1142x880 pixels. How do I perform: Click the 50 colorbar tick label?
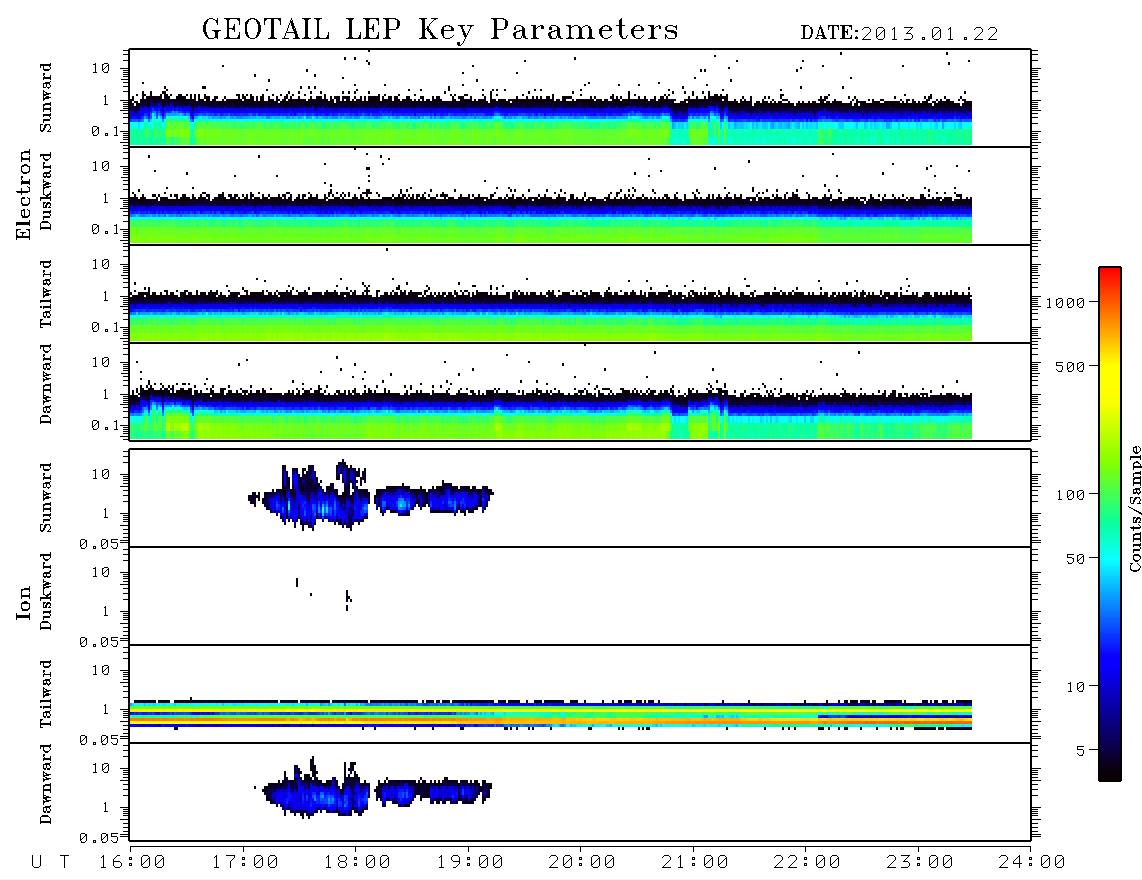[x=1076, y=559]
